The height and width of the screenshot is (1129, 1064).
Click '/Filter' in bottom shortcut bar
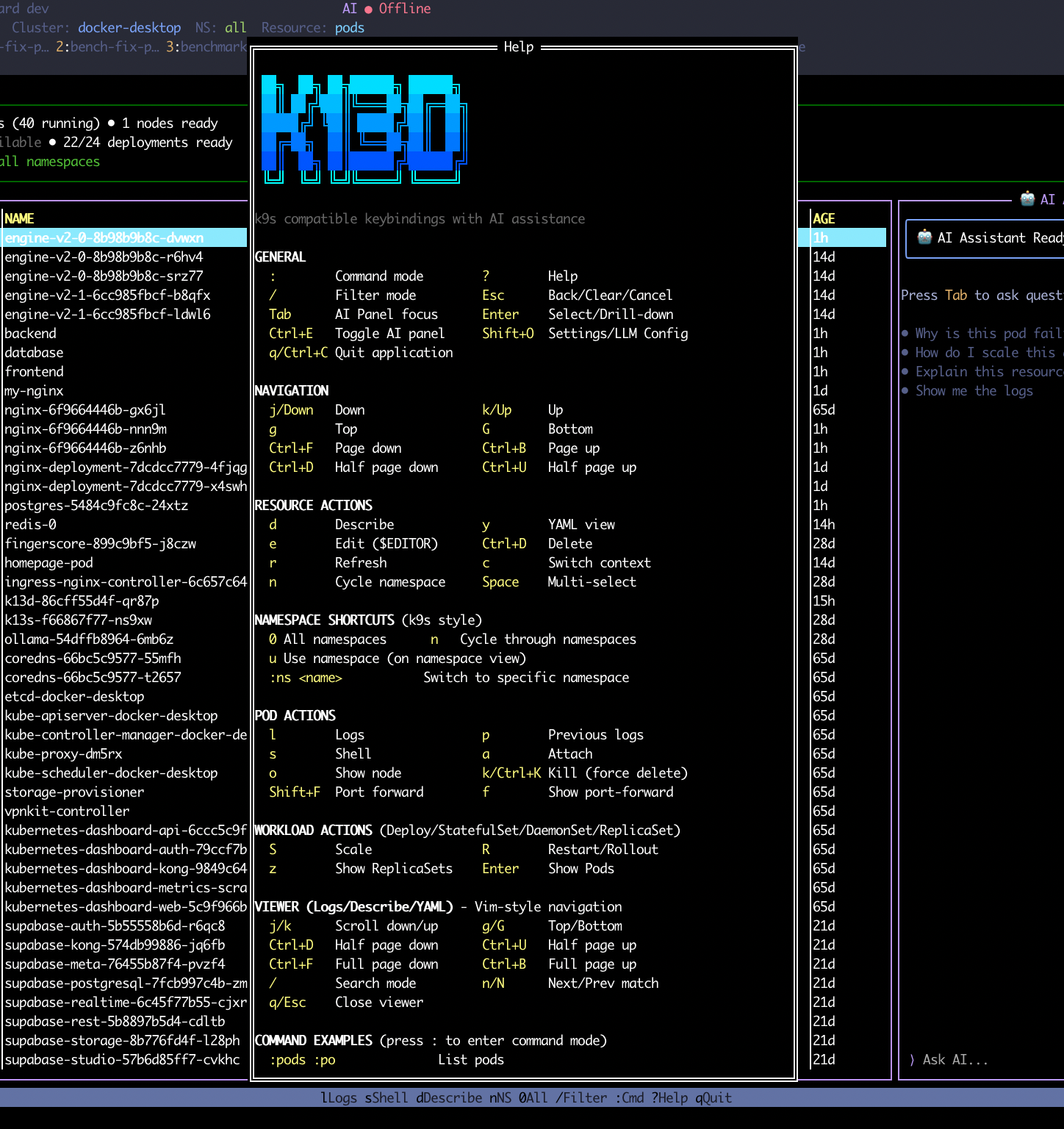(x=581, y=1097)
